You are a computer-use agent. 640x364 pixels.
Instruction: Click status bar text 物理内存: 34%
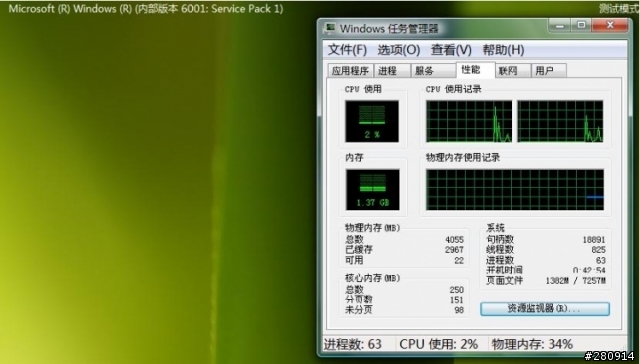tap(532, 344)
